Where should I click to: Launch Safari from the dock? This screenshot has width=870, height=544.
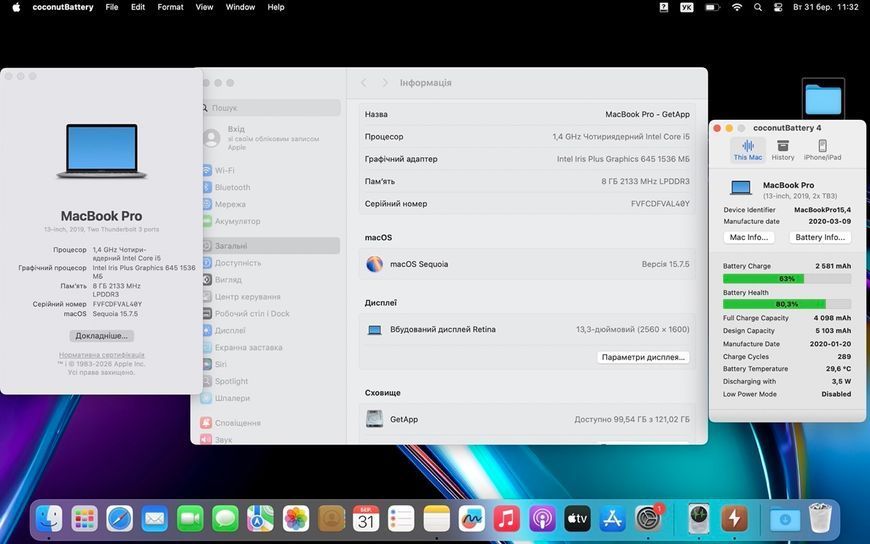120,519
